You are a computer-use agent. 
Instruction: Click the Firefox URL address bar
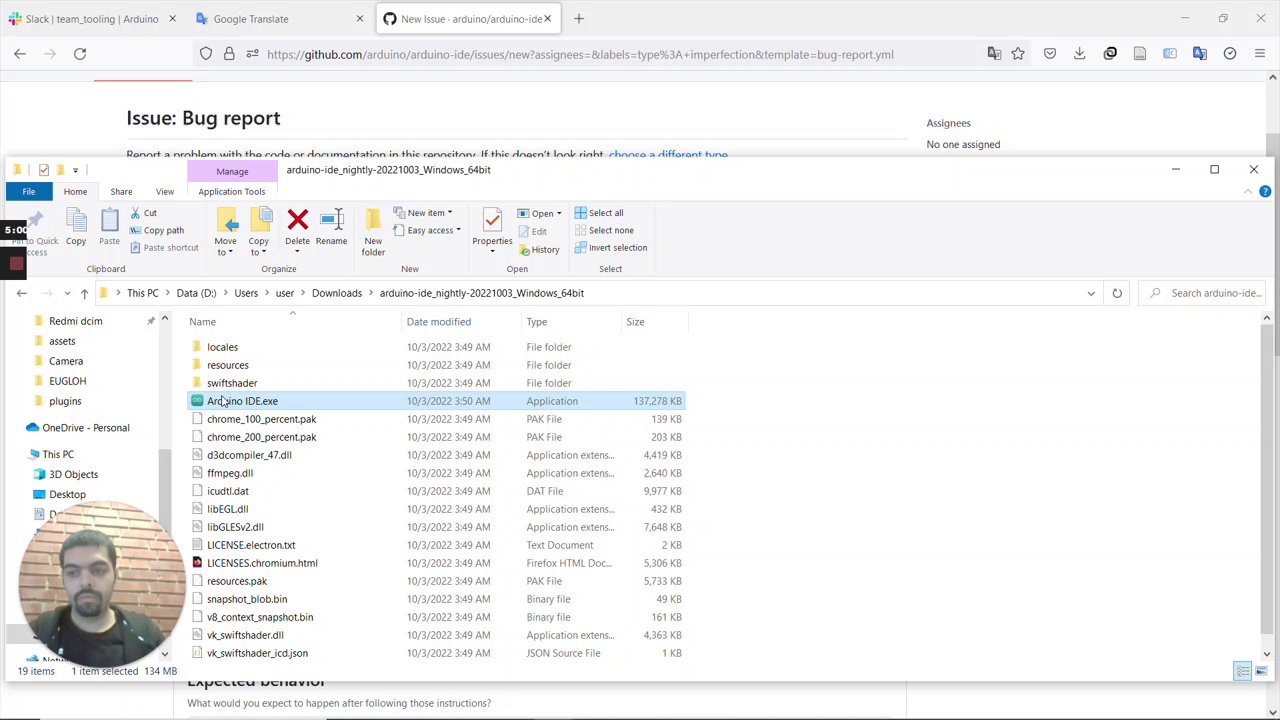point(580,54)
